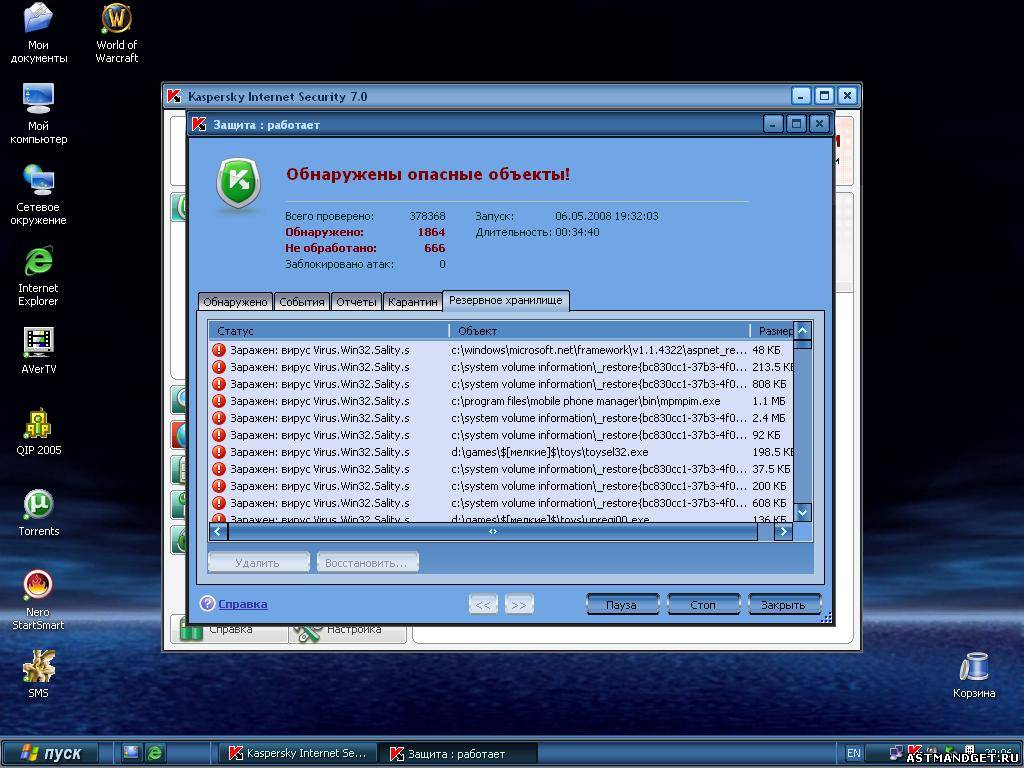
Task: Switch to the Карантин tab
Action: pos(412,302)
